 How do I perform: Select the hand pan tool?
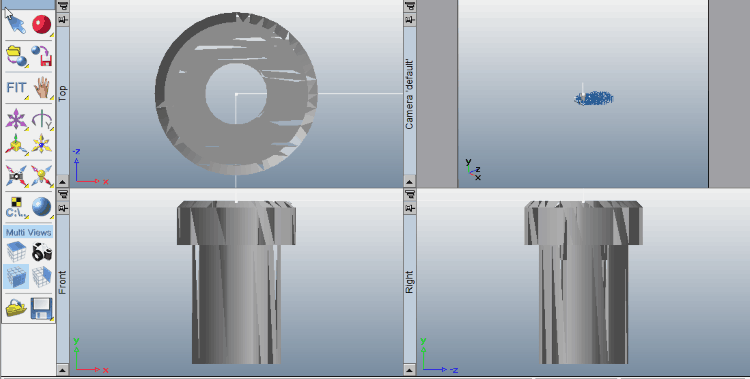[42, 88]
